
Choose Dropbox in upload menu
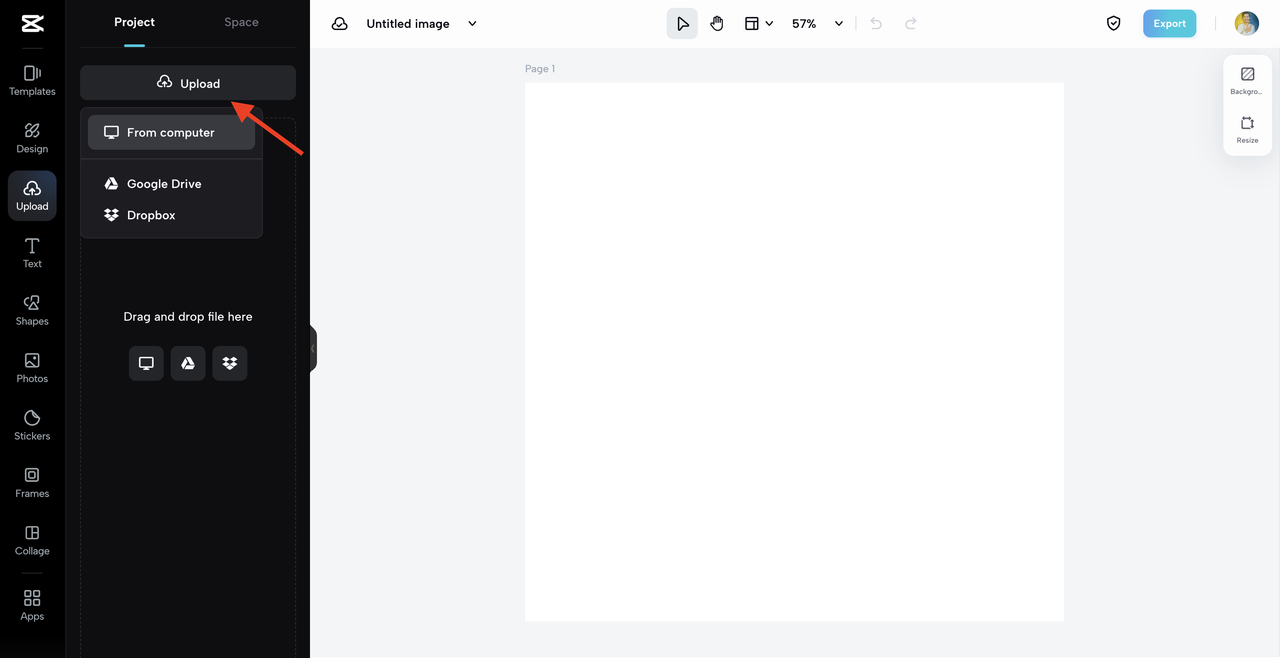tap(171, 215)
